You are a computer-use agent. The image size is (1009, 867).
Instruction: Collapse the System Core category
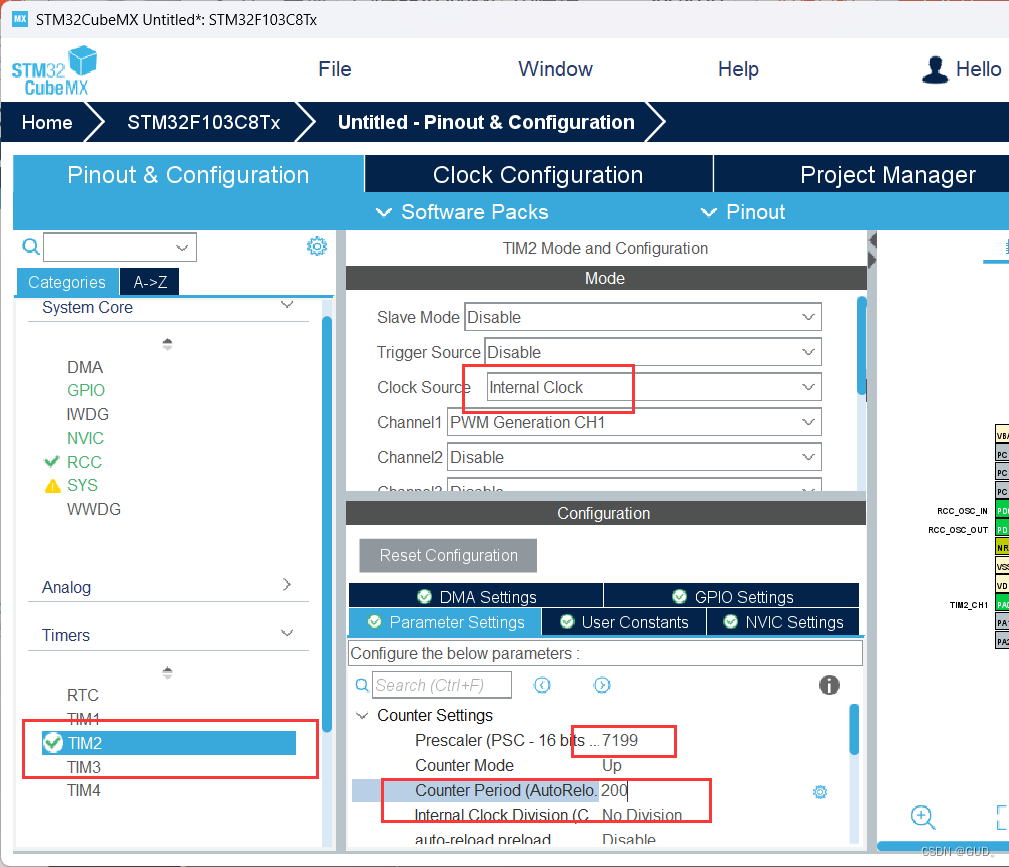tap(287, 304)
